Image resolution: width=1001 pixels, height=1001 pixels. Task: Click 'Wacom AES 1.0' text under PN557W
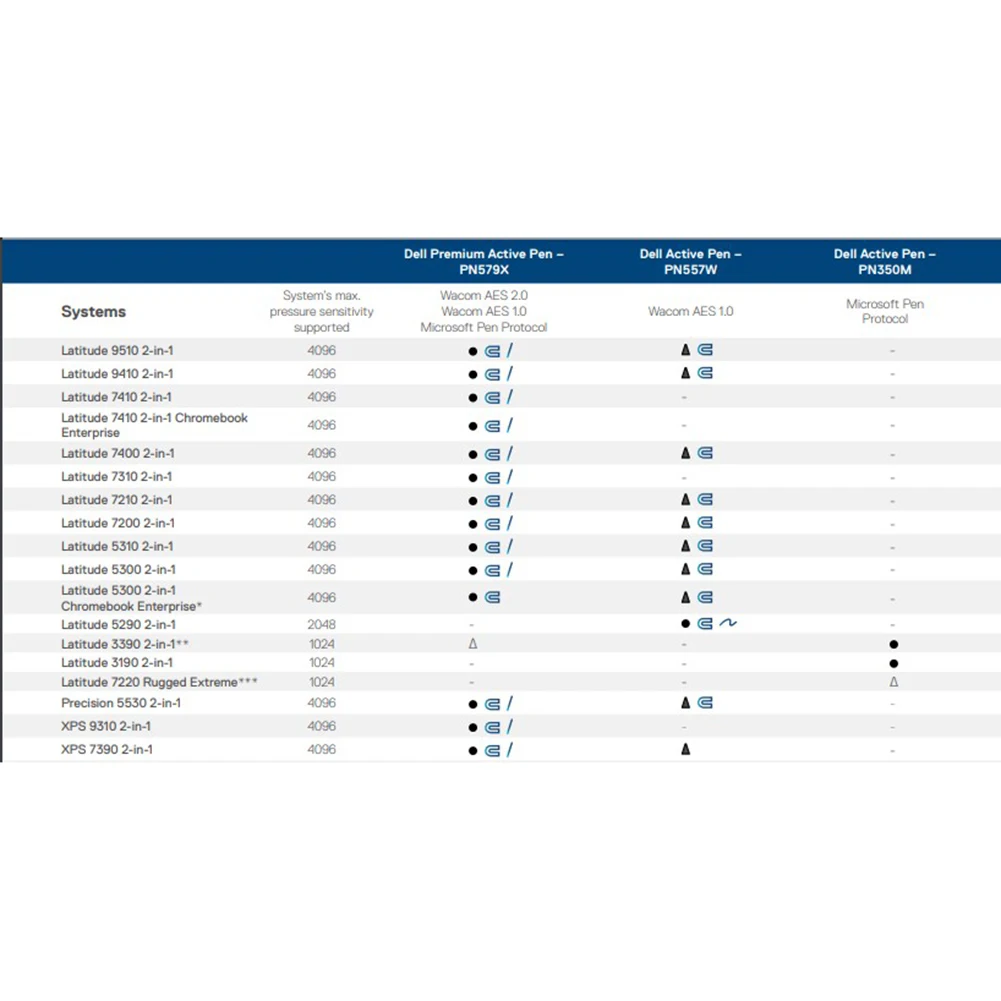[691, 312]
